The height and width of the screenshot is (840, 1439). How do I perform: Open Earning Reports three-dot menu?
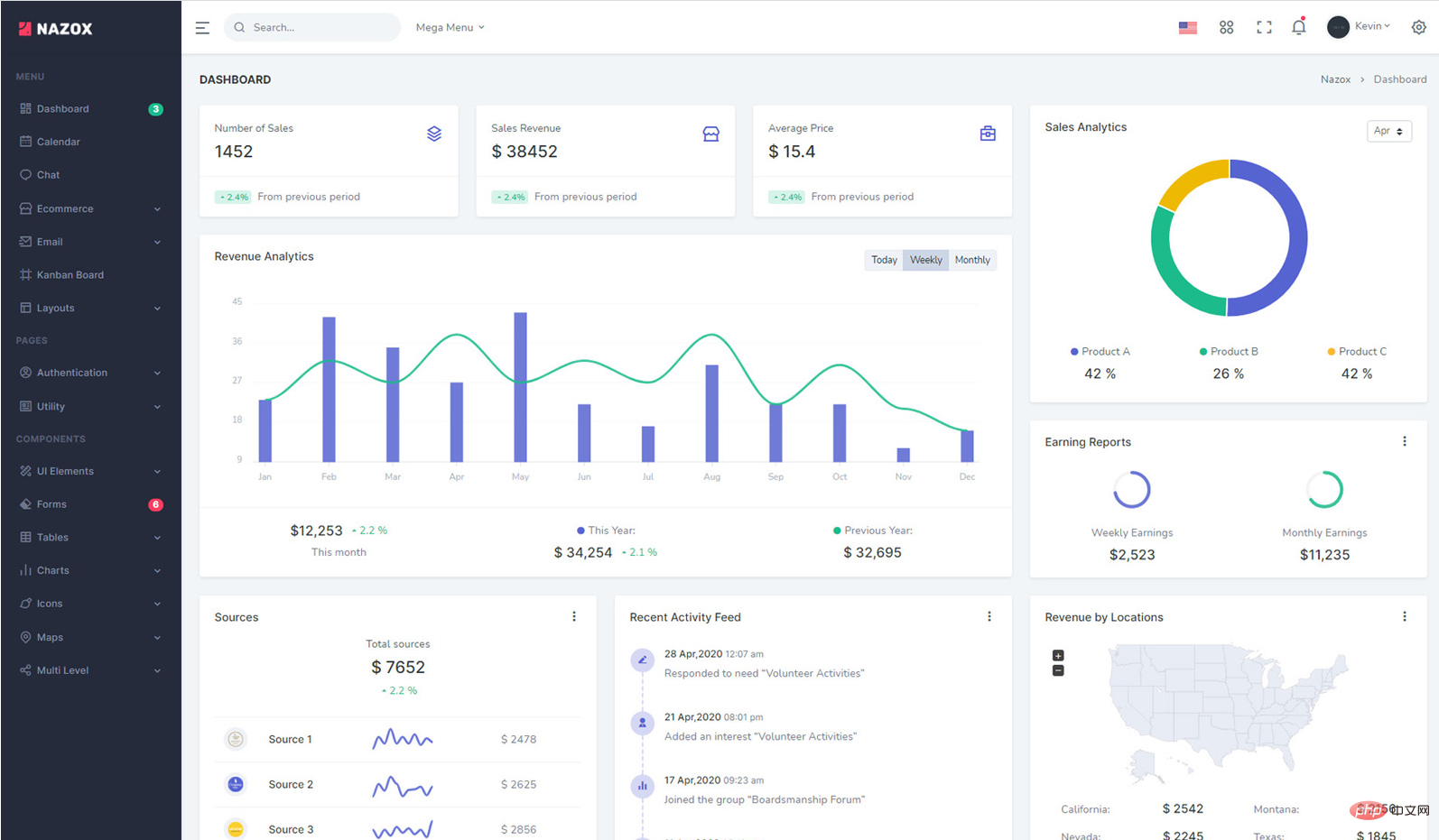[x=1404, y=441]
